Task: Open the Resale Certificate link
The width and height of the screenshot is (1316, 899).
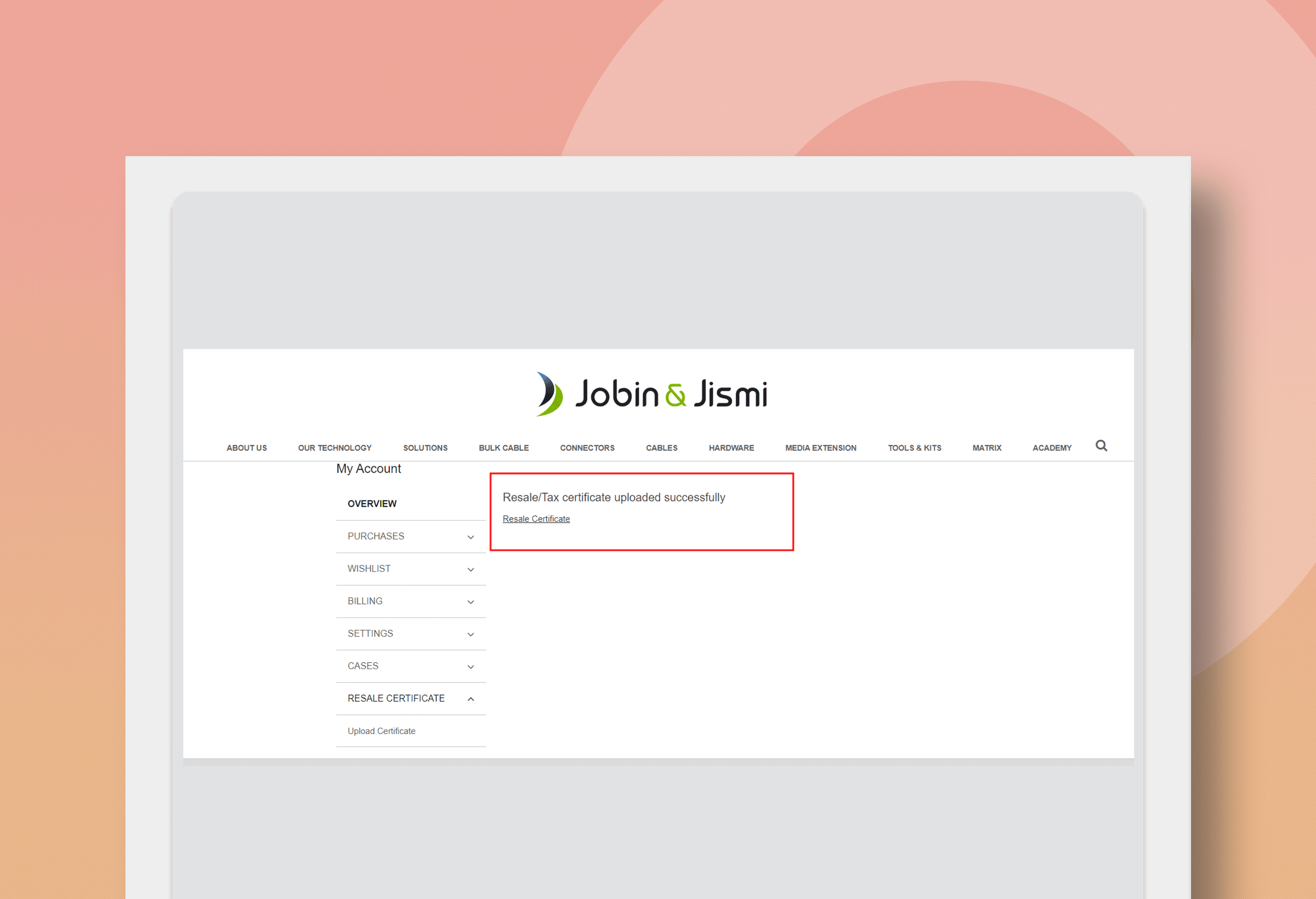Action: [x=536, y=518]
